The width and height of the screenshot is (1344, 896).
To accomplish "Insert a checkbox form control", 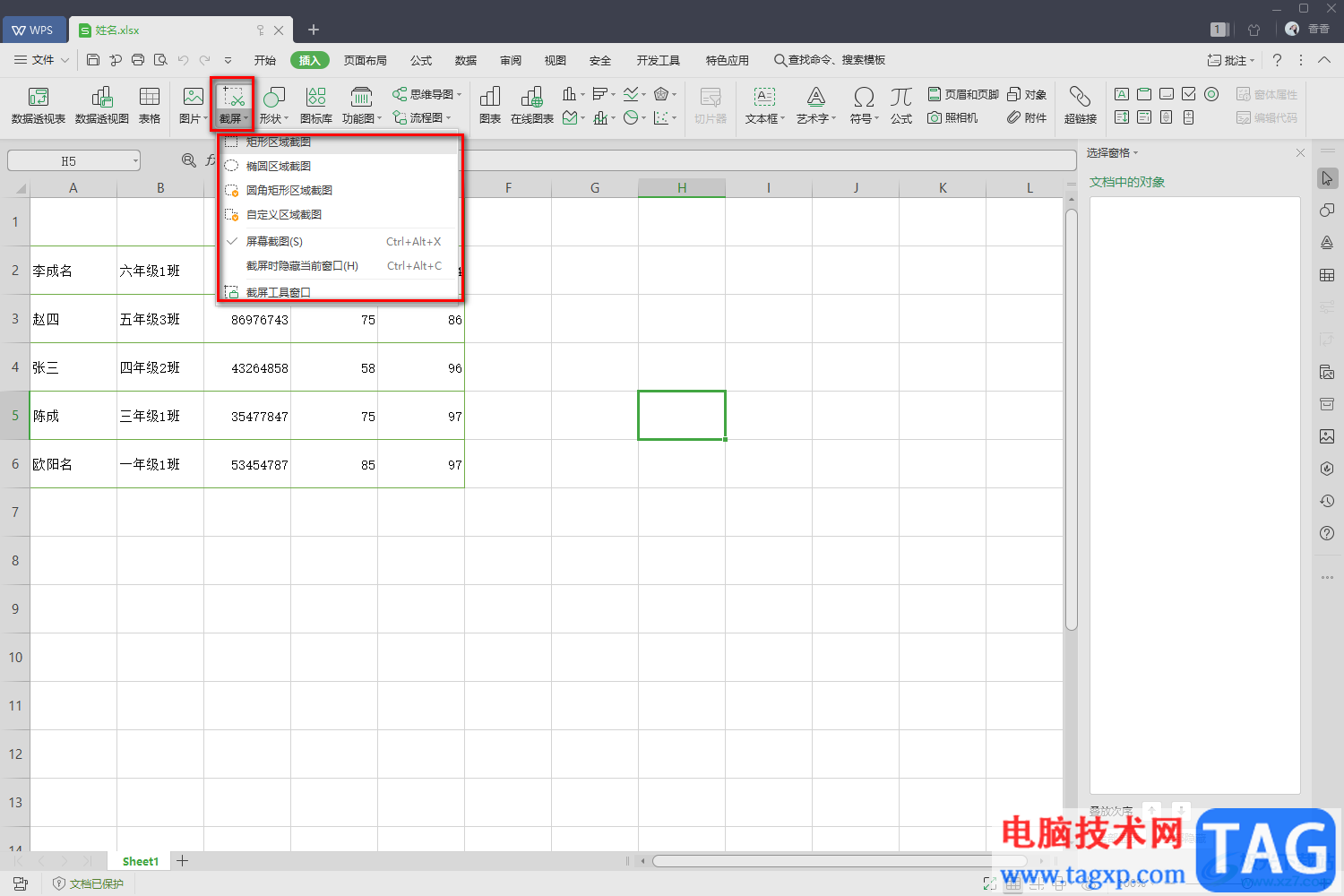I will click(1189, 94).
